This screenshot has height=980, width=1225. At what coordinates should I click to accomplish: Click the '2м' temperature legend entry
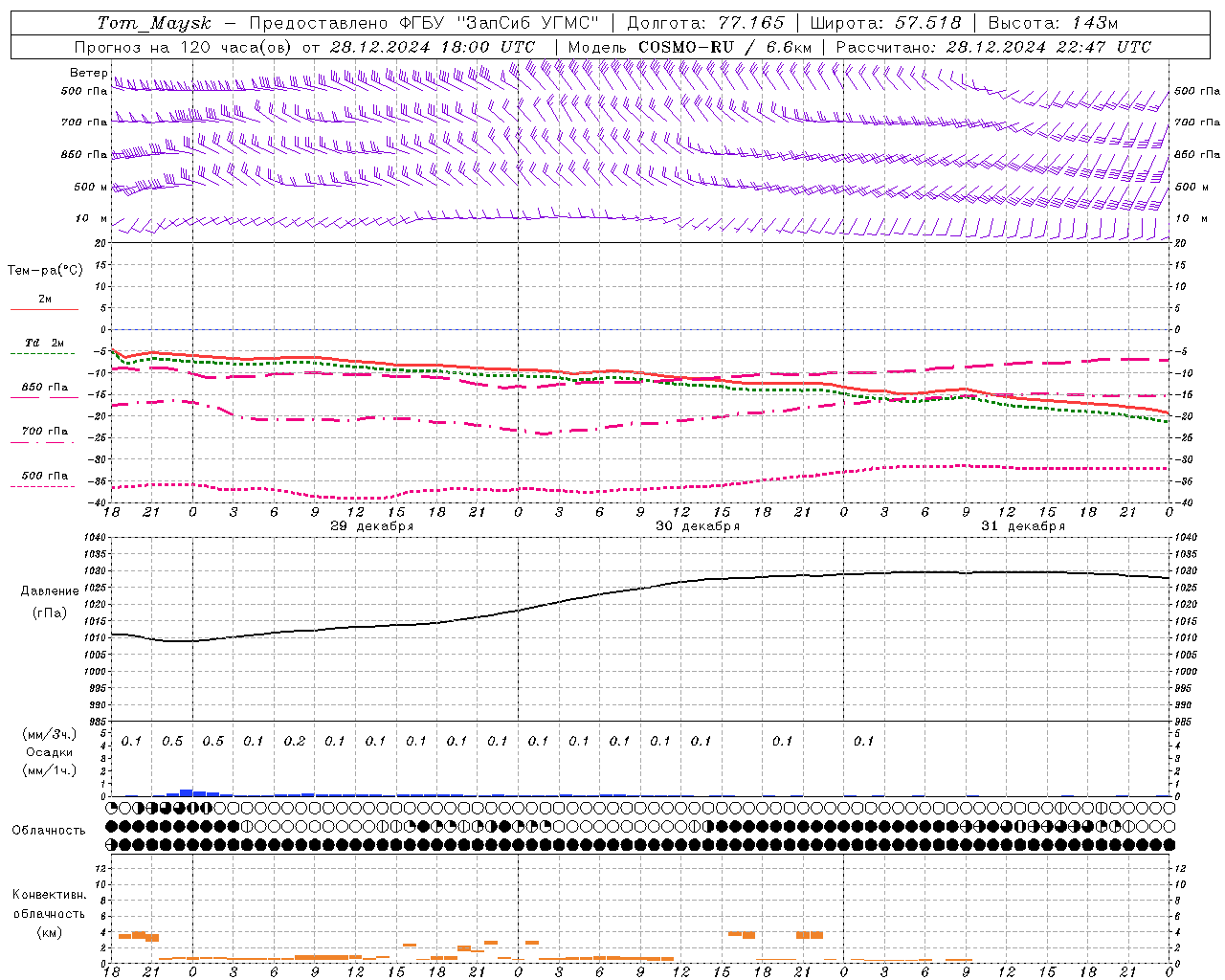tap(45, 299)
